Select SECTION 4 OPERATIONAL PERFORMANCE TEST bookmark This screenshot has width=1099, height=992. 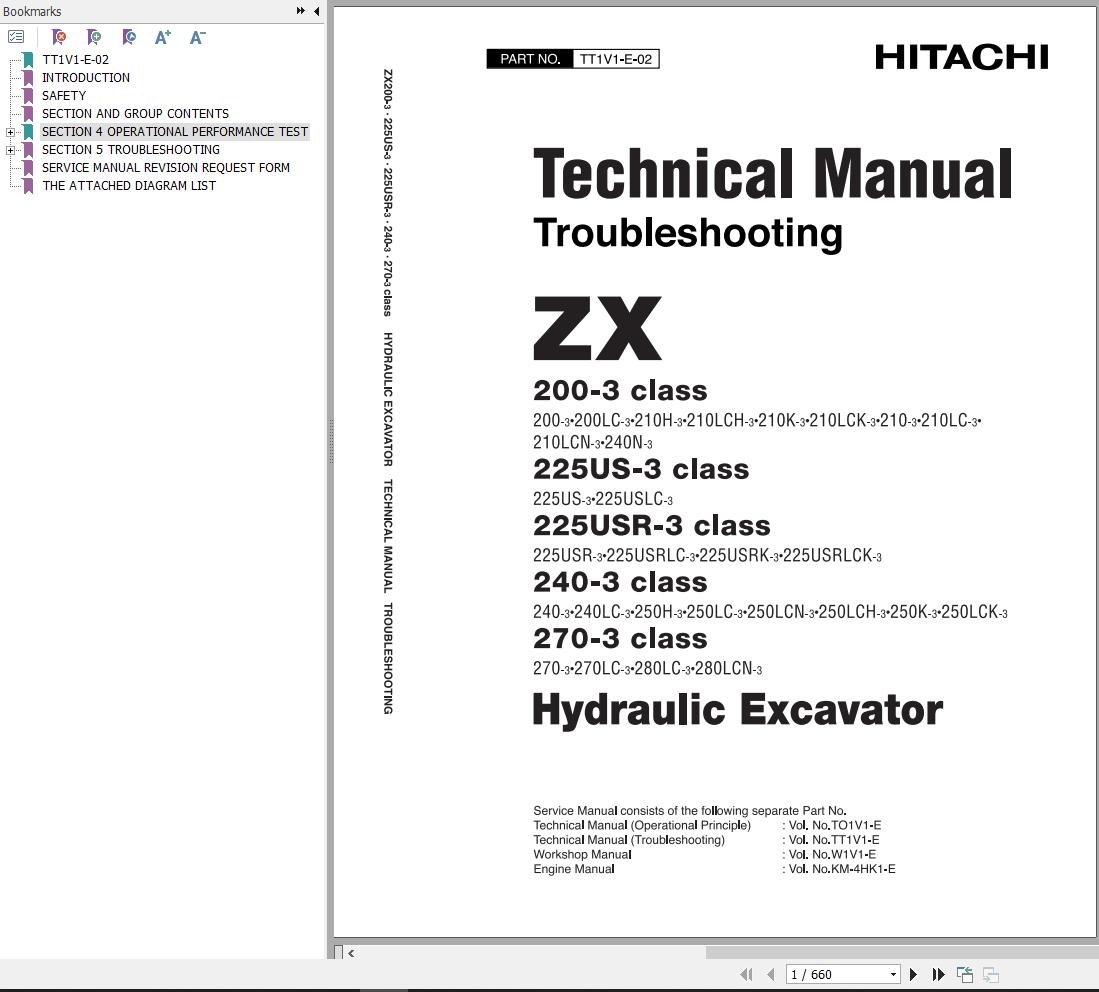[x=175, y=132]
